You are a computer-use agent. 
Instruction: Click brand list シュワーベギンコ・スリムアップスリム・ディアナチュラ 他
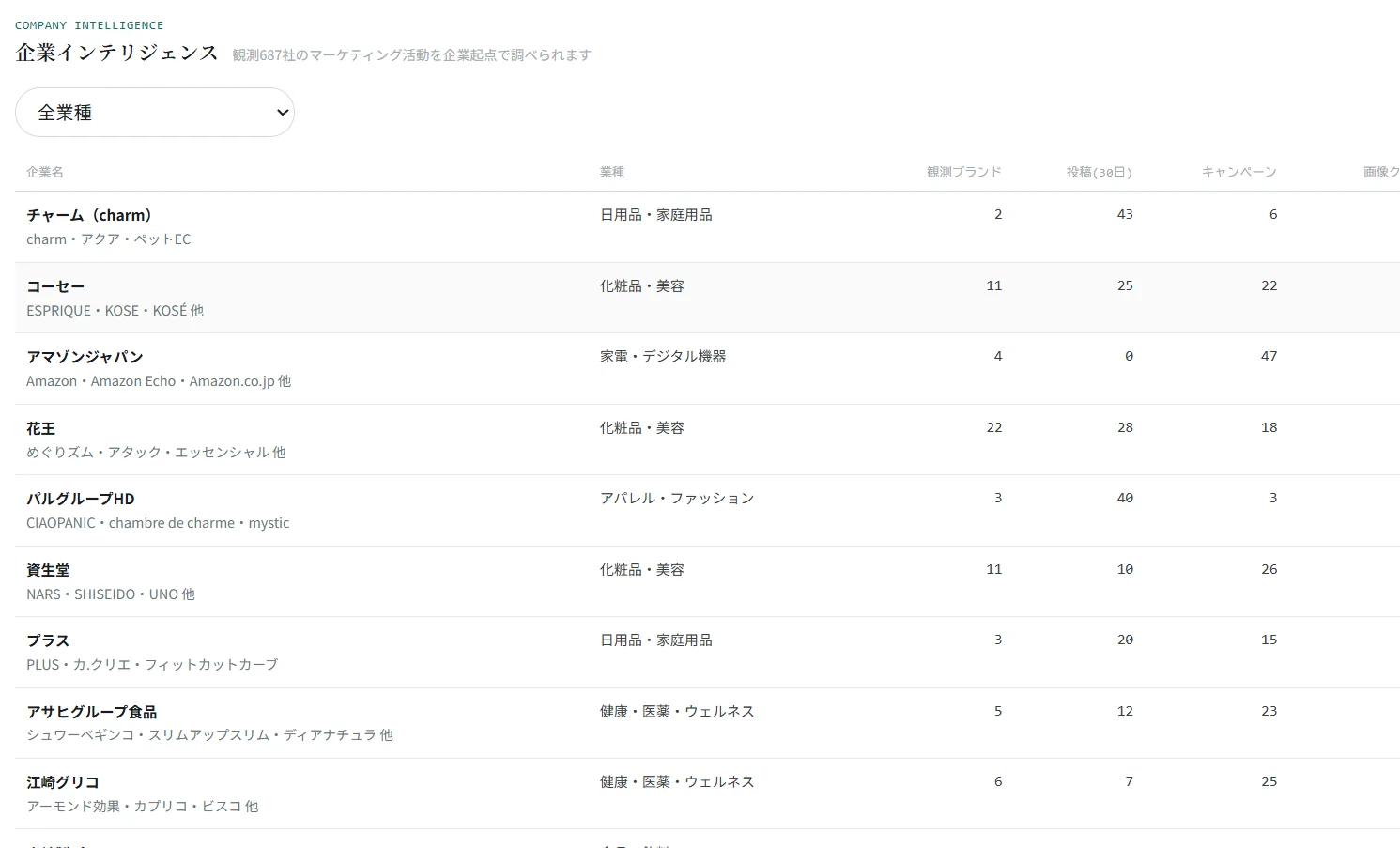pyautogui.click(x=209, y=735)
